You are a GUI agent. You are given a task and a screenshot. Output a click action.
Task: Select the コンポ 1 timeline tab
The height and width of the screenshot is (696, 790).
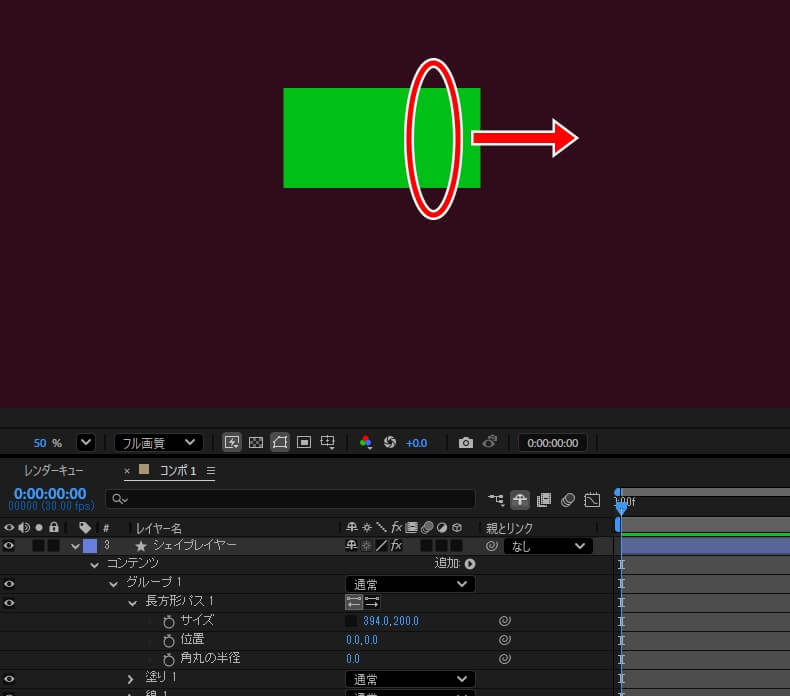pos(178,470)
